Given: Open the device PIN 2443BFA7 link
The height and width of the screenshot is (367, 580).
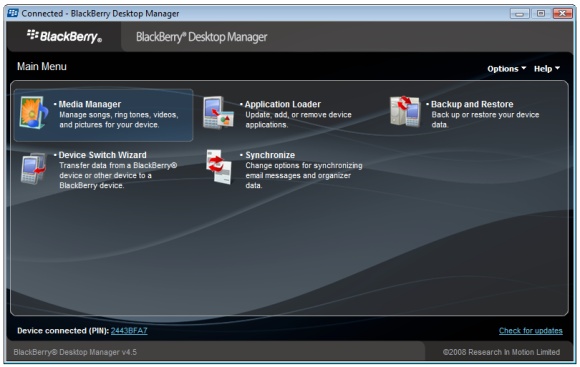Looking at the screenshot, I should (129, 331).
